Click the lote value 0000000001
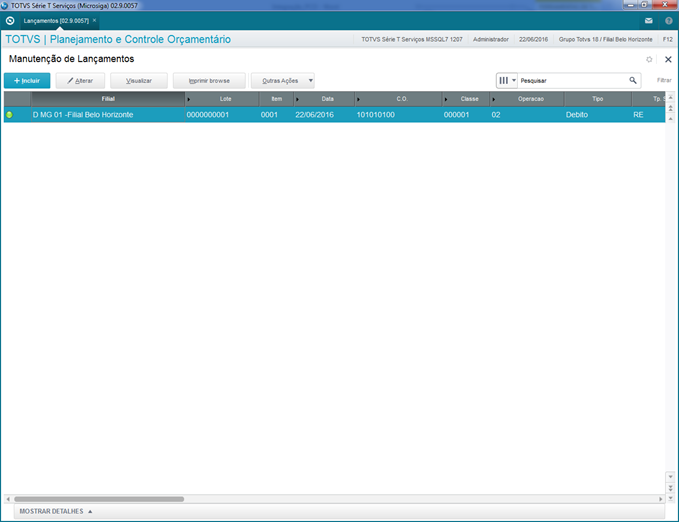Viewport: 679px width, 522px height. click(x=207, y=115)
